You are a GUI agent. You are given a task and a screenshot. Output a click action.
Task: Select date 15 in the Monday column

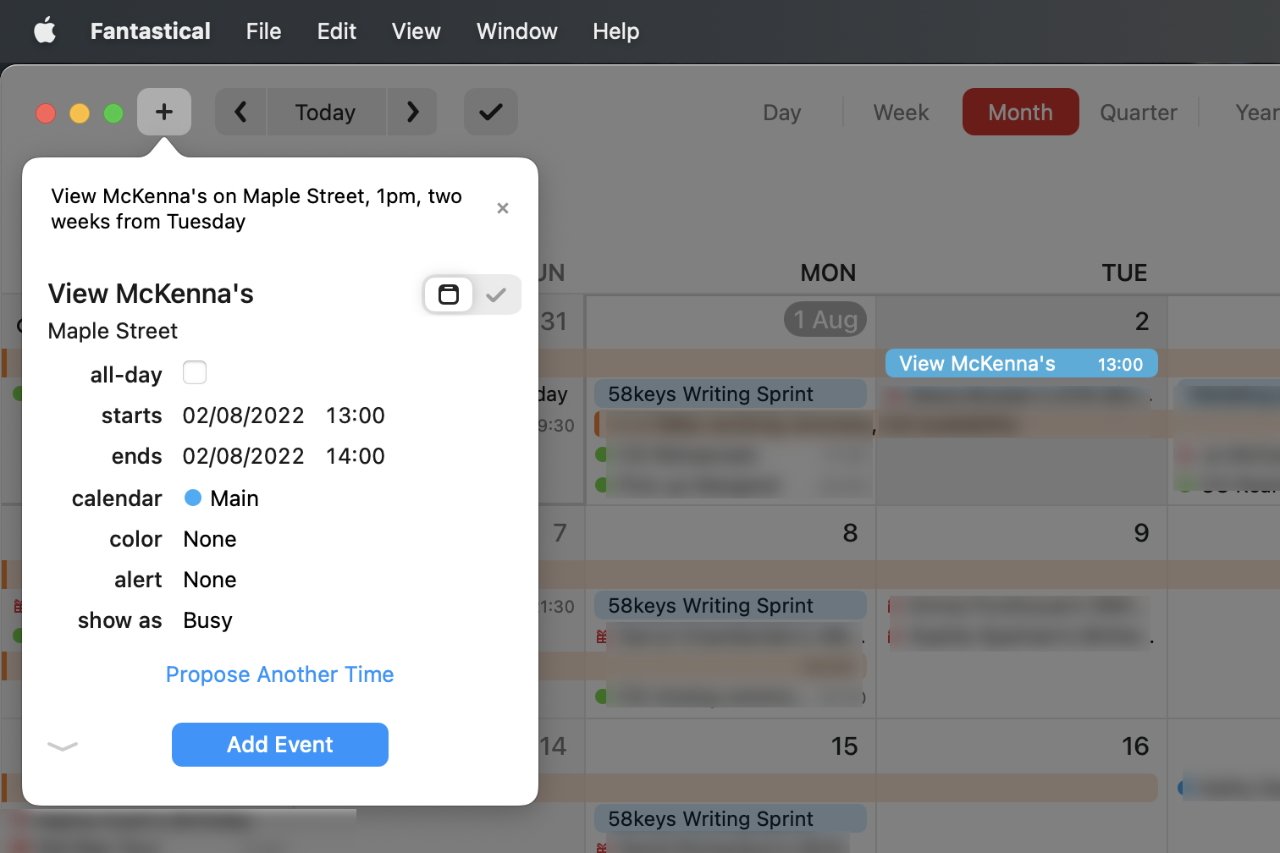pos(845,746)
